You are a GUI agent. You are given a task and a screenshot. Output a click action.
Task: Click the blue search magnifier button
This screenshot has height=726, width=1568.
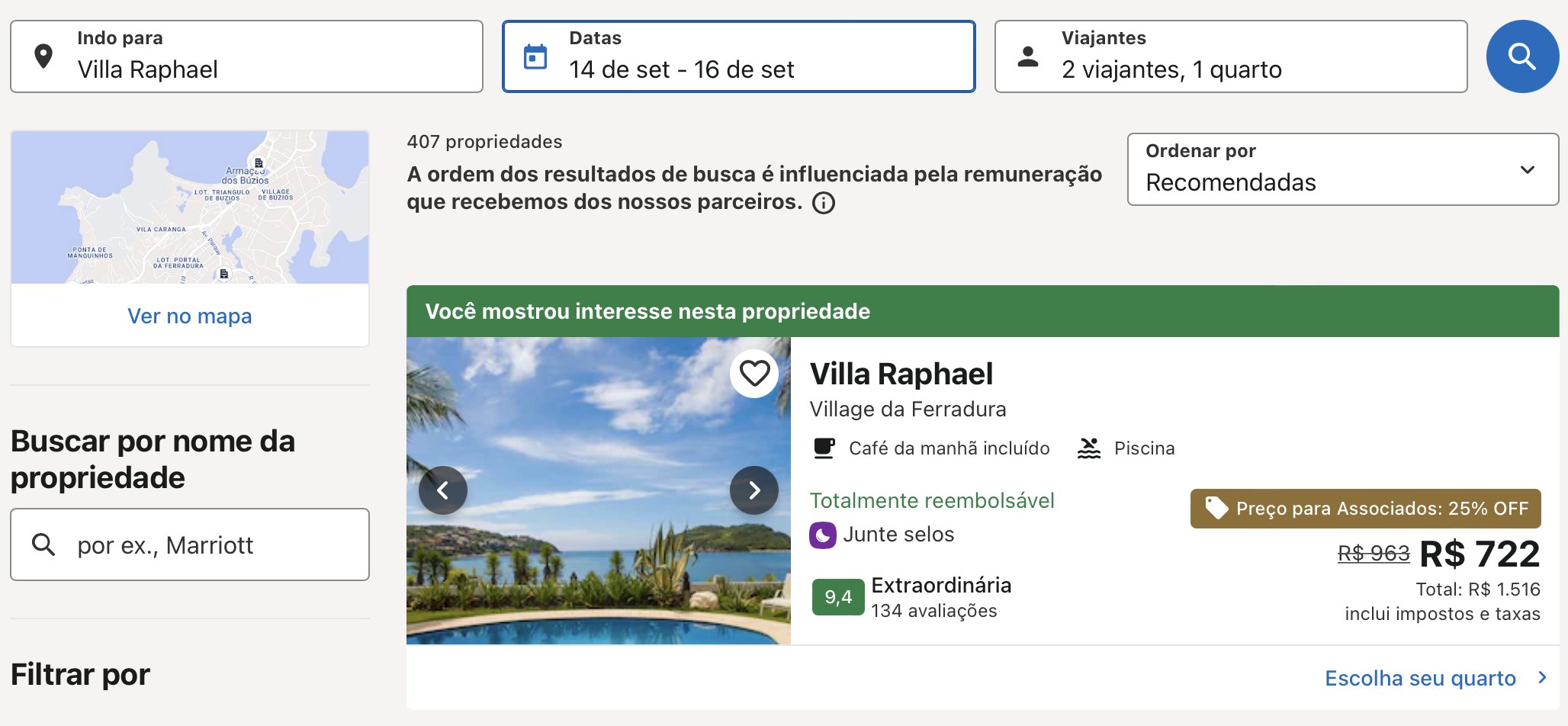[x=1522, y=56]
